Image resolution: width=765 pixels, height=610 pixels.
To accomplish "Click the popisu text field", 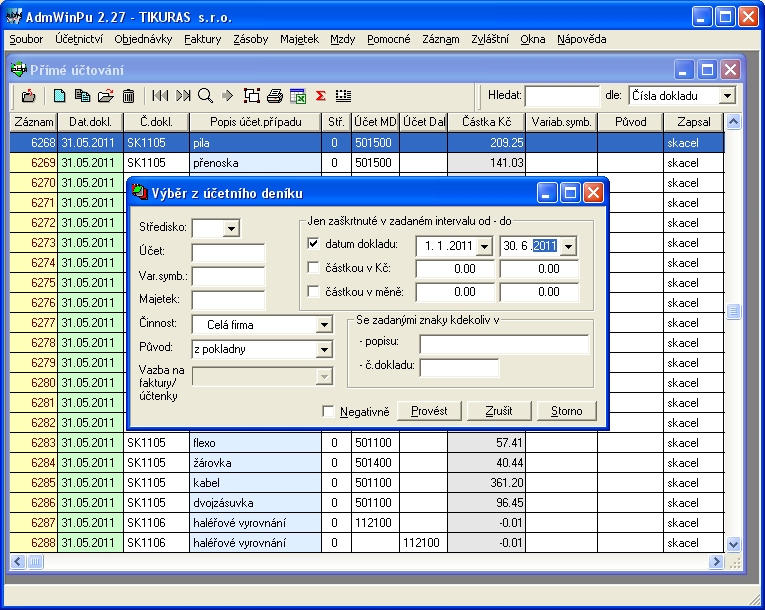I will point(504,344).
